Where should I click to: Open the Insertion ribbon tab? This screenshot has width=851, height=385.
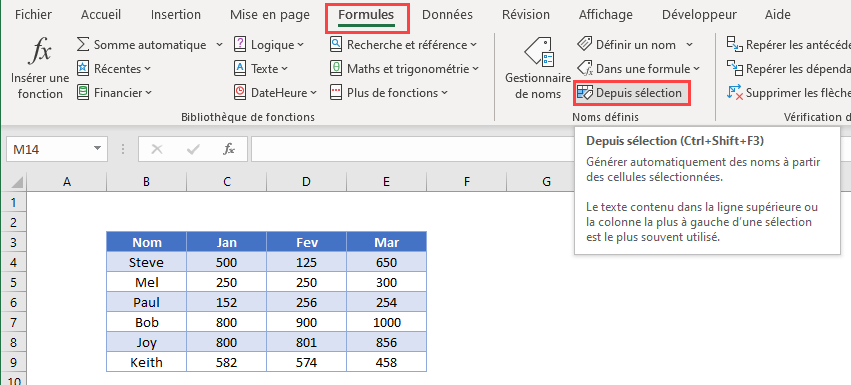176,15
